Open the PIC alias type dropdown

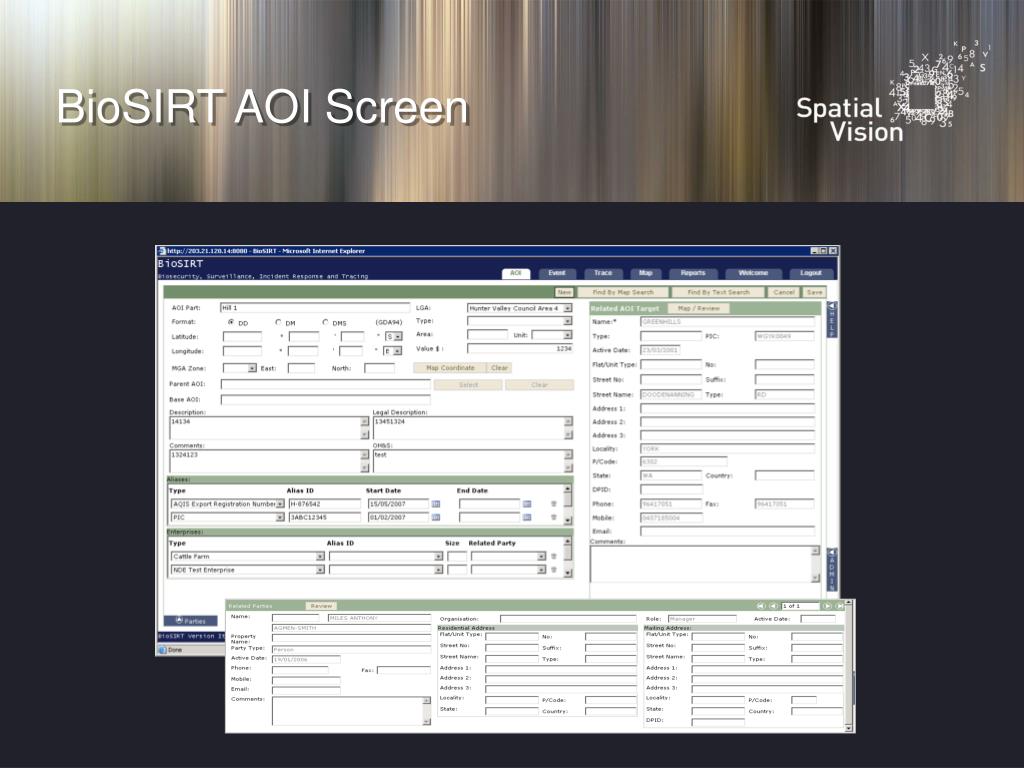[x=280, y=517]
